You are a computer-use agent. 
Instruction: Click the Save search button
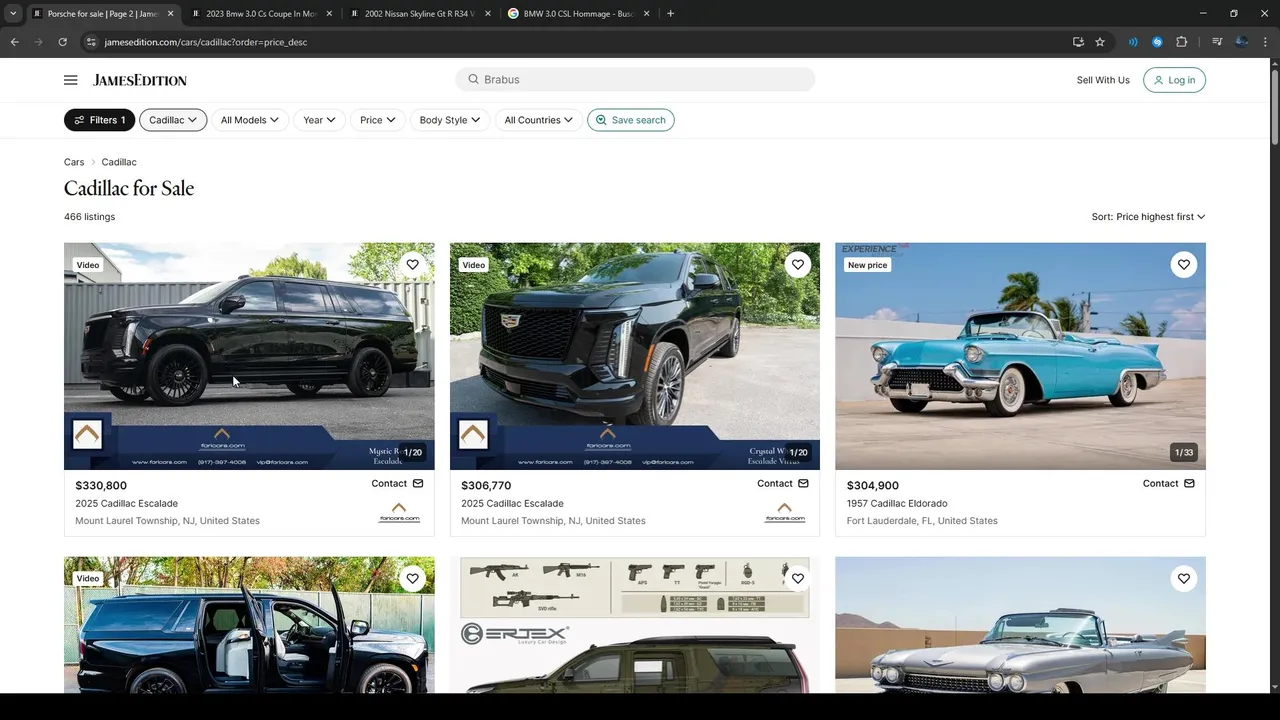(630, 120)
